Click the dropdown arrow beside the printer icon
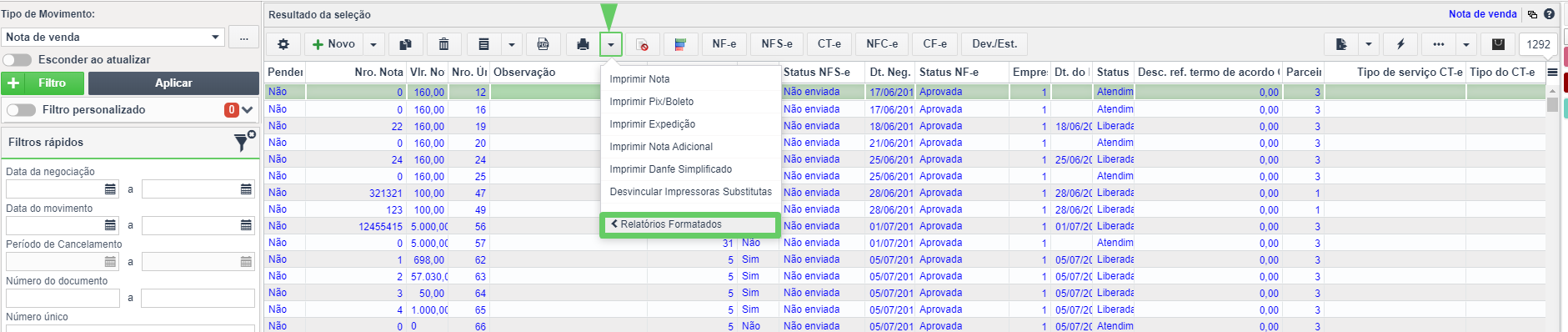1568x332 pixels. tap(611, 44)
